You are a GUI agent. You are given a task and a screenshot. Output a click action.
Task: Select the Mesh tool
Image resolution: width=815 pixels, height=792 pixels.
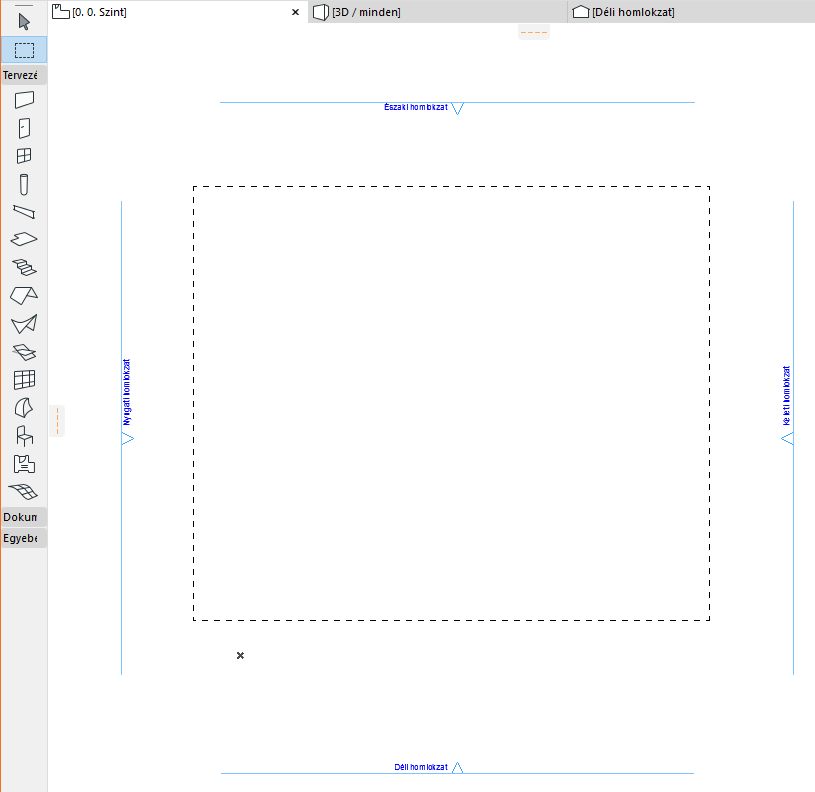point(24,492)
